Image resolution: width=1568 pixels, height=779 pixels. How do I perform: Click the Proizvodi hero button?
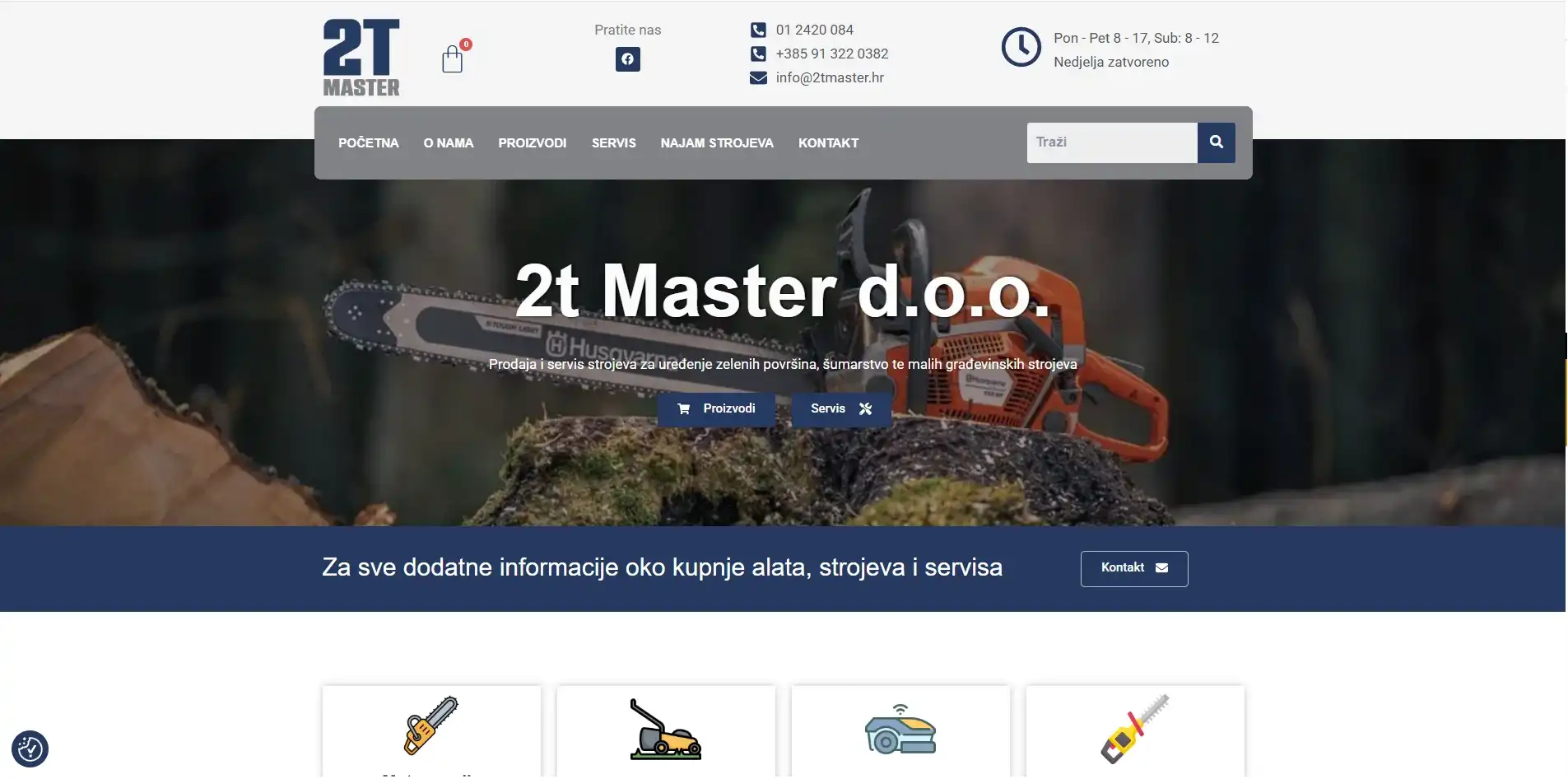click(x=717, y=408)
